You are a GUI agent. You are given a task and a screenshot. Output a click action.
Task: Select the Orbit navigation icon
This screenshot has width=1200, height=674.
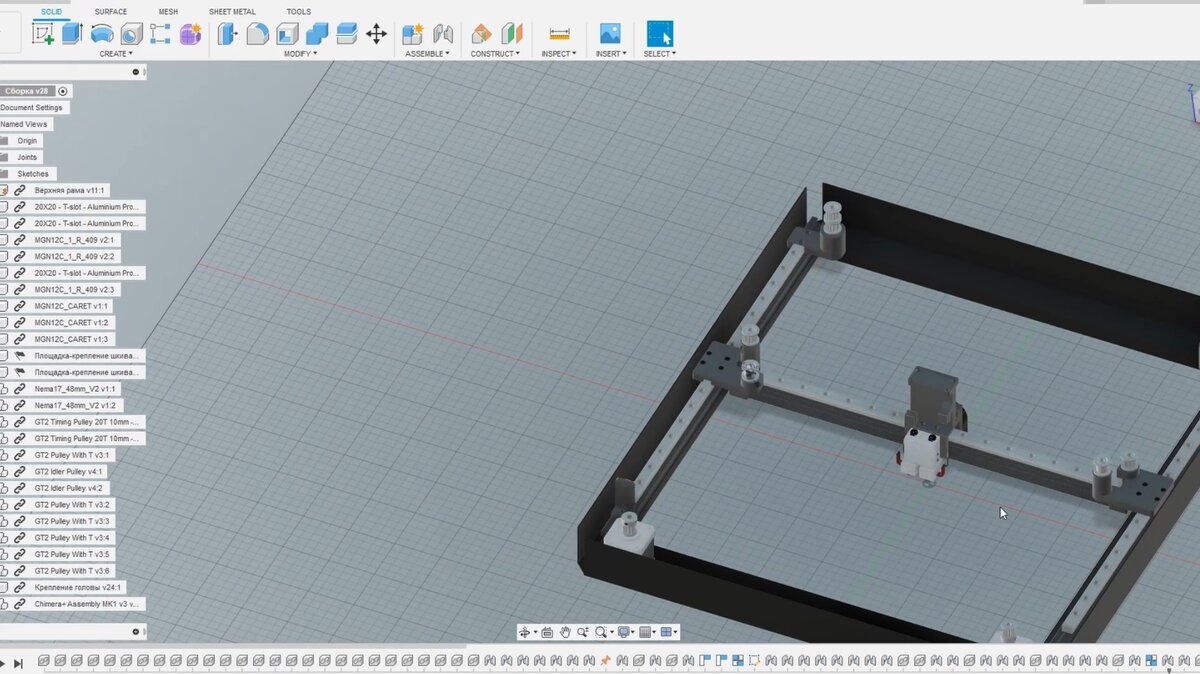524,632
